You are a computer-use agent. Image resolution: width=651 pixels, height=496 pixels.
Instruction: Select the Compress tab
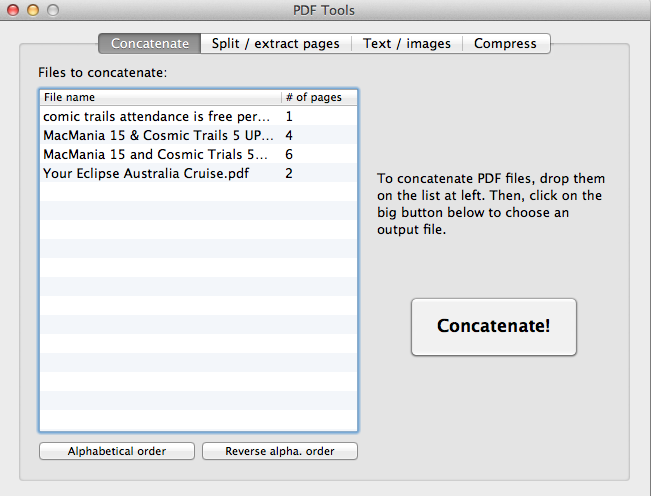click(505, 44)
